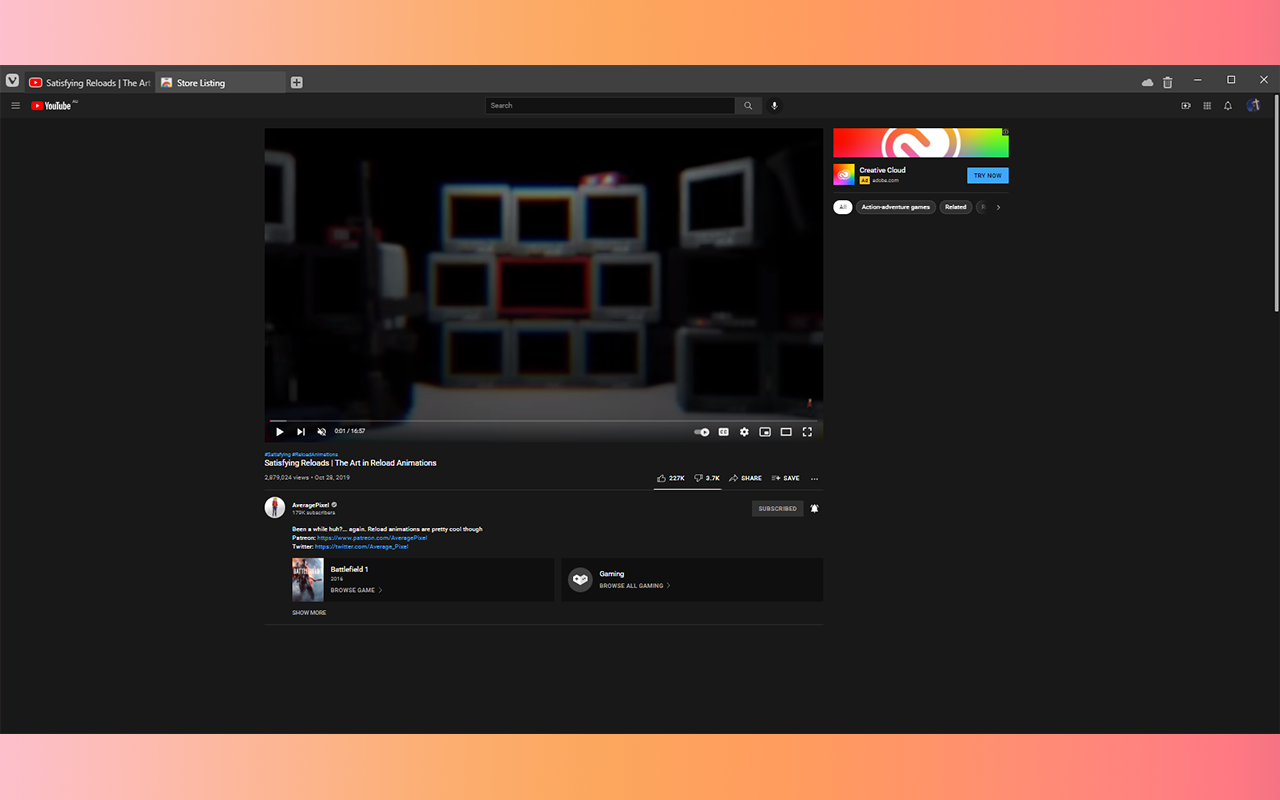Open the YouTube apps grid

(x=1207, y=105)
